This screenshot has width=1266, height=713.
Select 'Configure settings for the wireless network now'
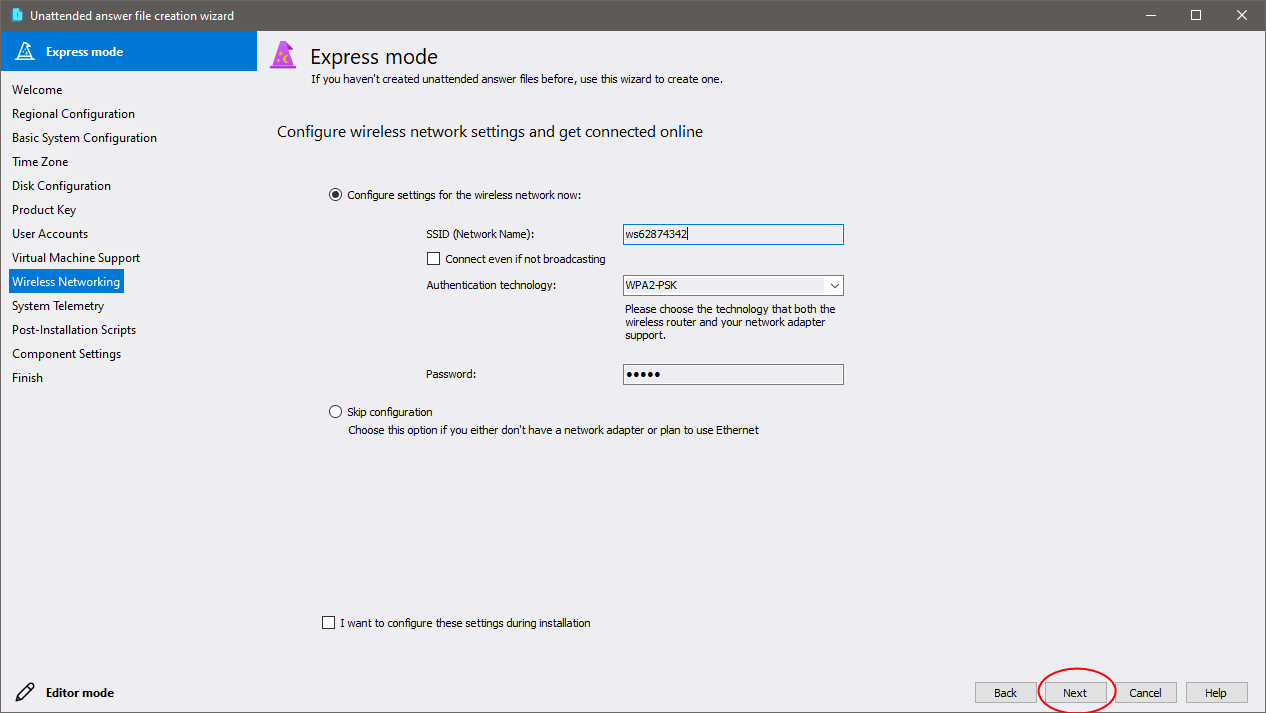click(335, 195)
